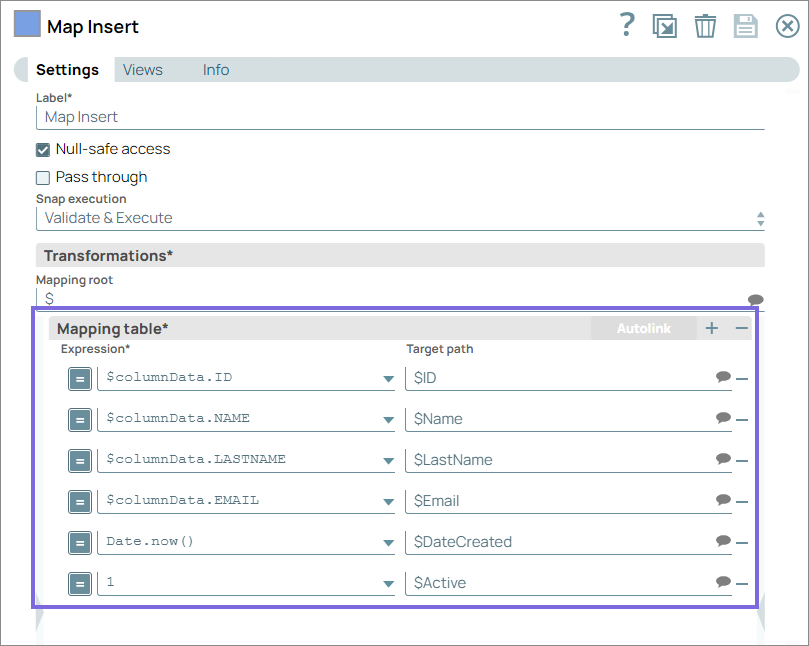
Task: Expand dropdown for Date.now() expression
Action: point(388,543)
